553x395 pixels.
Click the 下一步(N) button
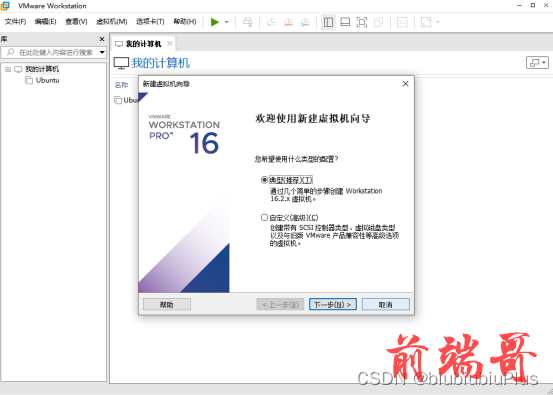(x=333, y=304)
